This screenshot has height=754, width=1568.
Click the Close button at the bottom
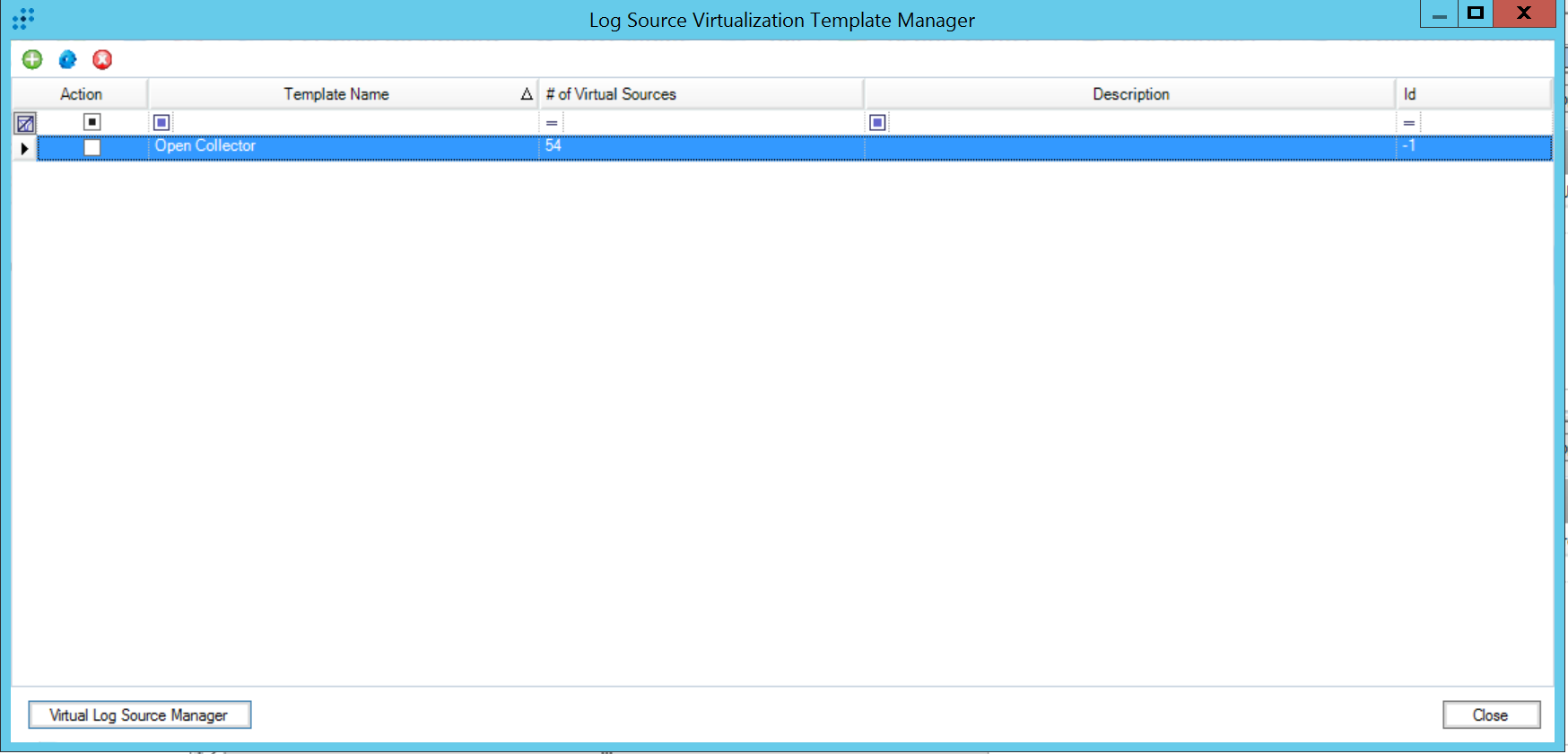click(x=1491, y=715)
